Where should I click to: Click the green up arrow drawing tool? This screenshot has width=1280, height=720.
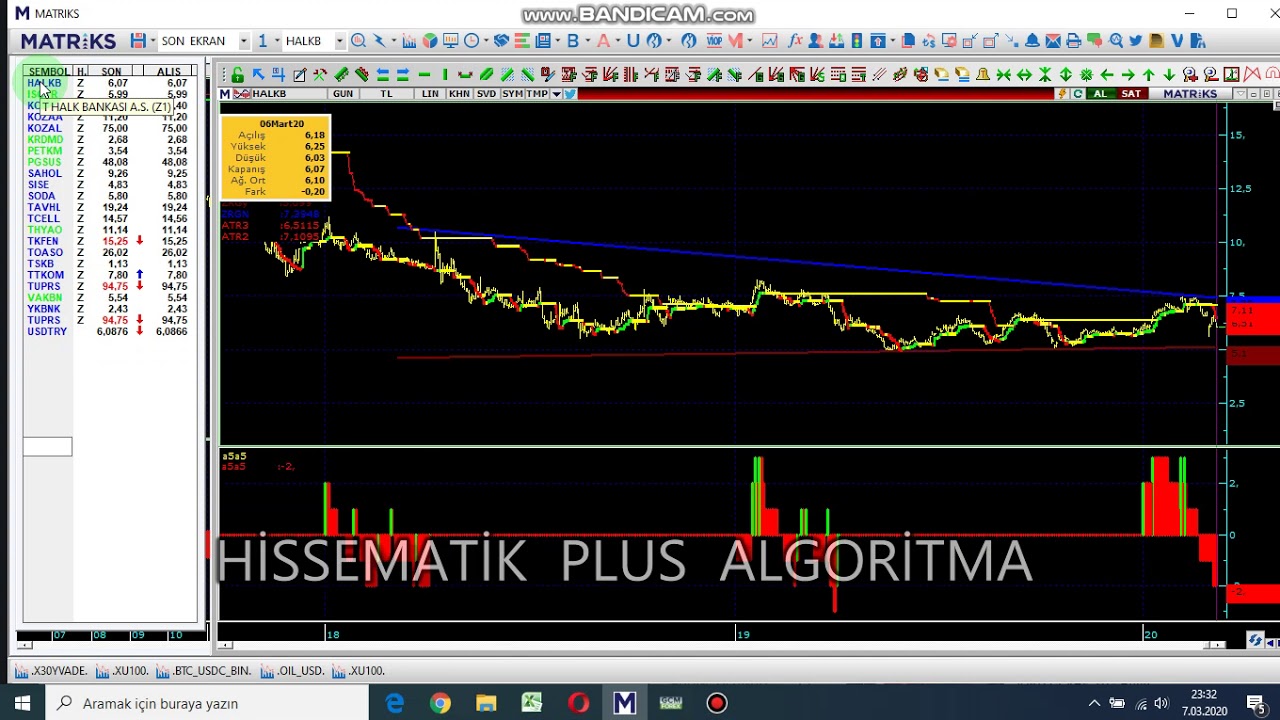coord(1149,75)
